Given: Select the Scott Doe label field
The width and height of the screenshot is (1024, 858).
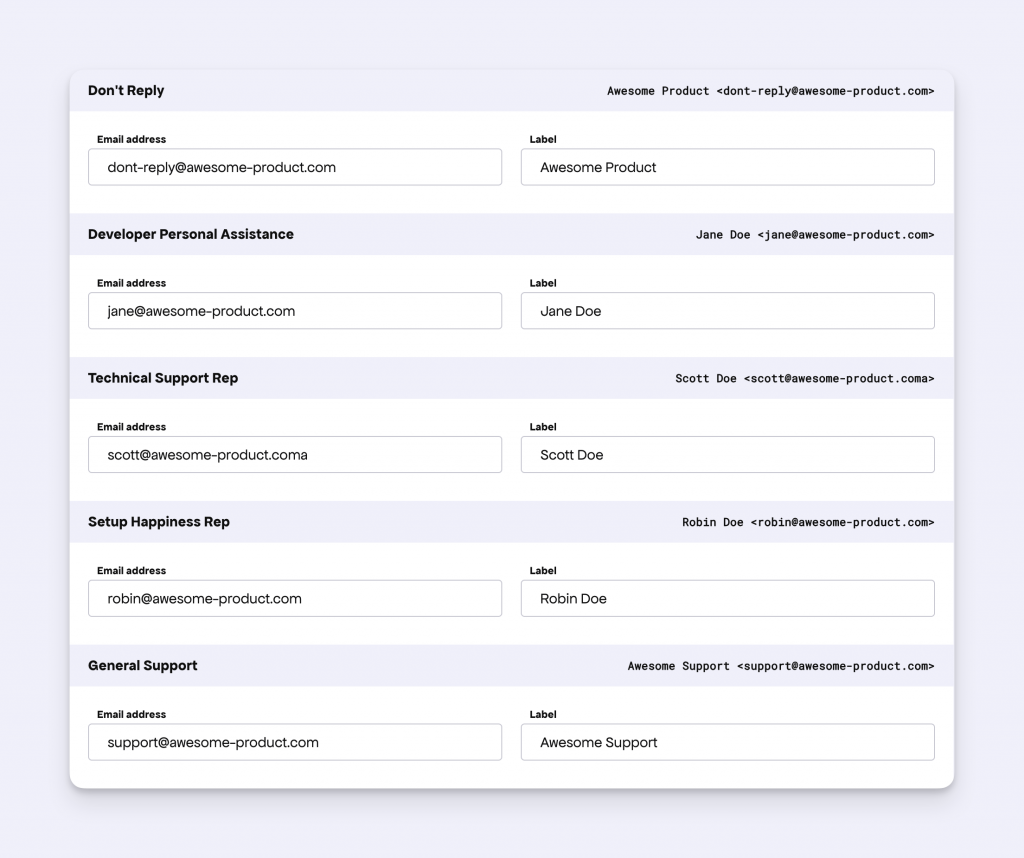Looking at the screenshot, I should 727,454.
